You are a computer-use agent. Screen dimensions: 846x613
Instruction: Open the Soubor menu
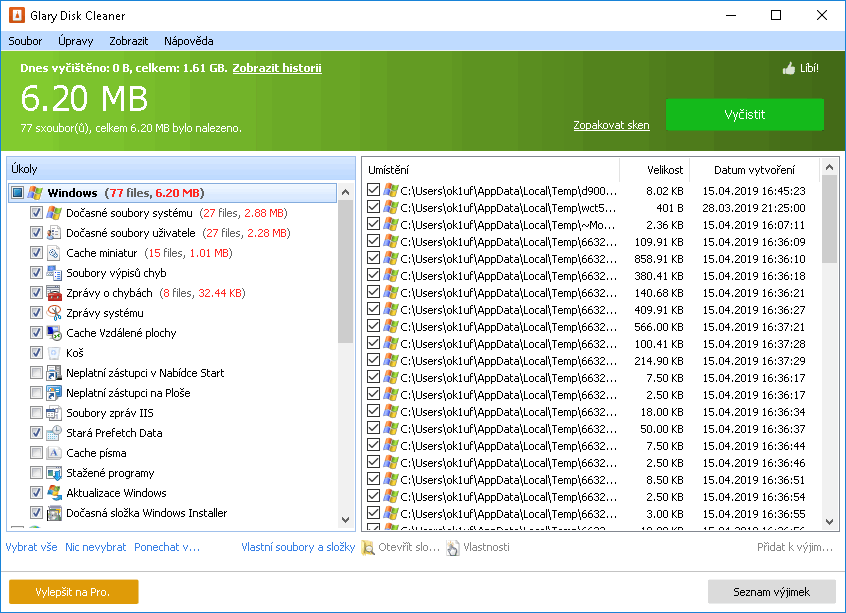point(25,41)
